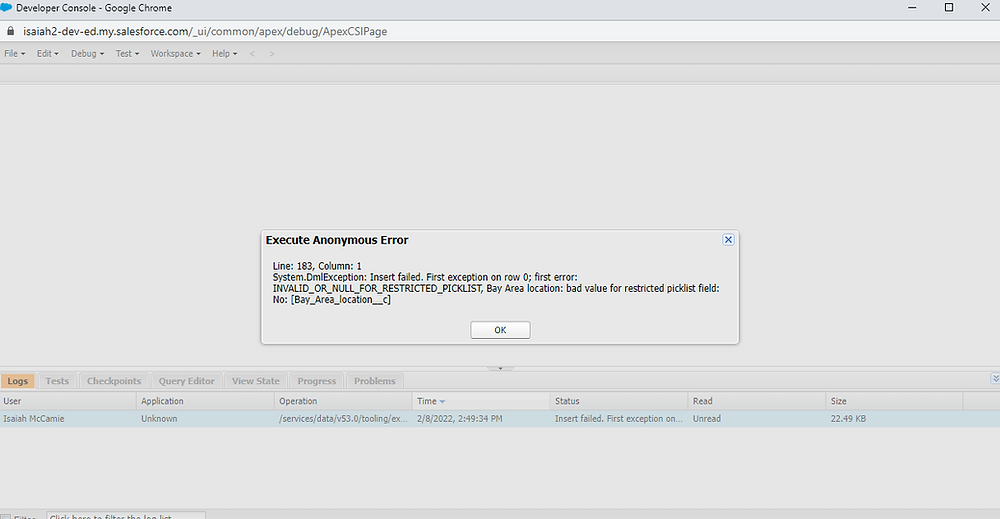Switch to the Tests tab
The width and height of the screenshot is (1000, 519).
pos(57,381)
